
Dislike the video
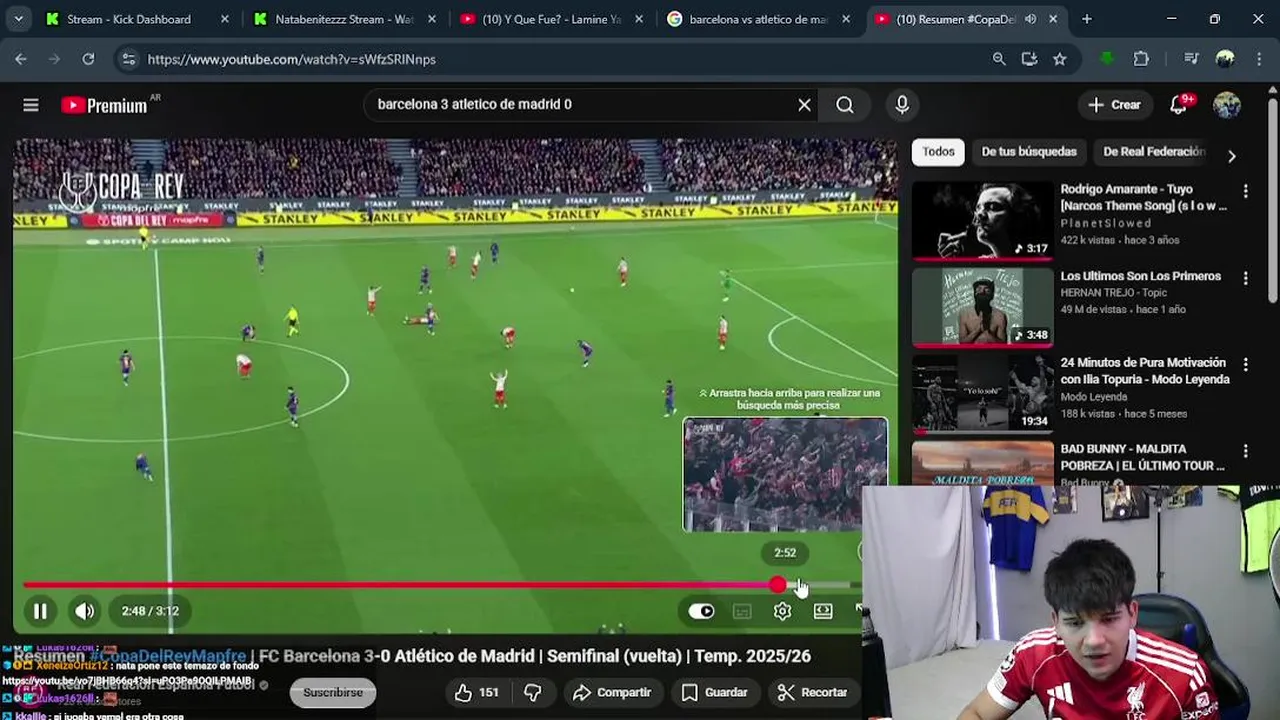tap(533, 692)
